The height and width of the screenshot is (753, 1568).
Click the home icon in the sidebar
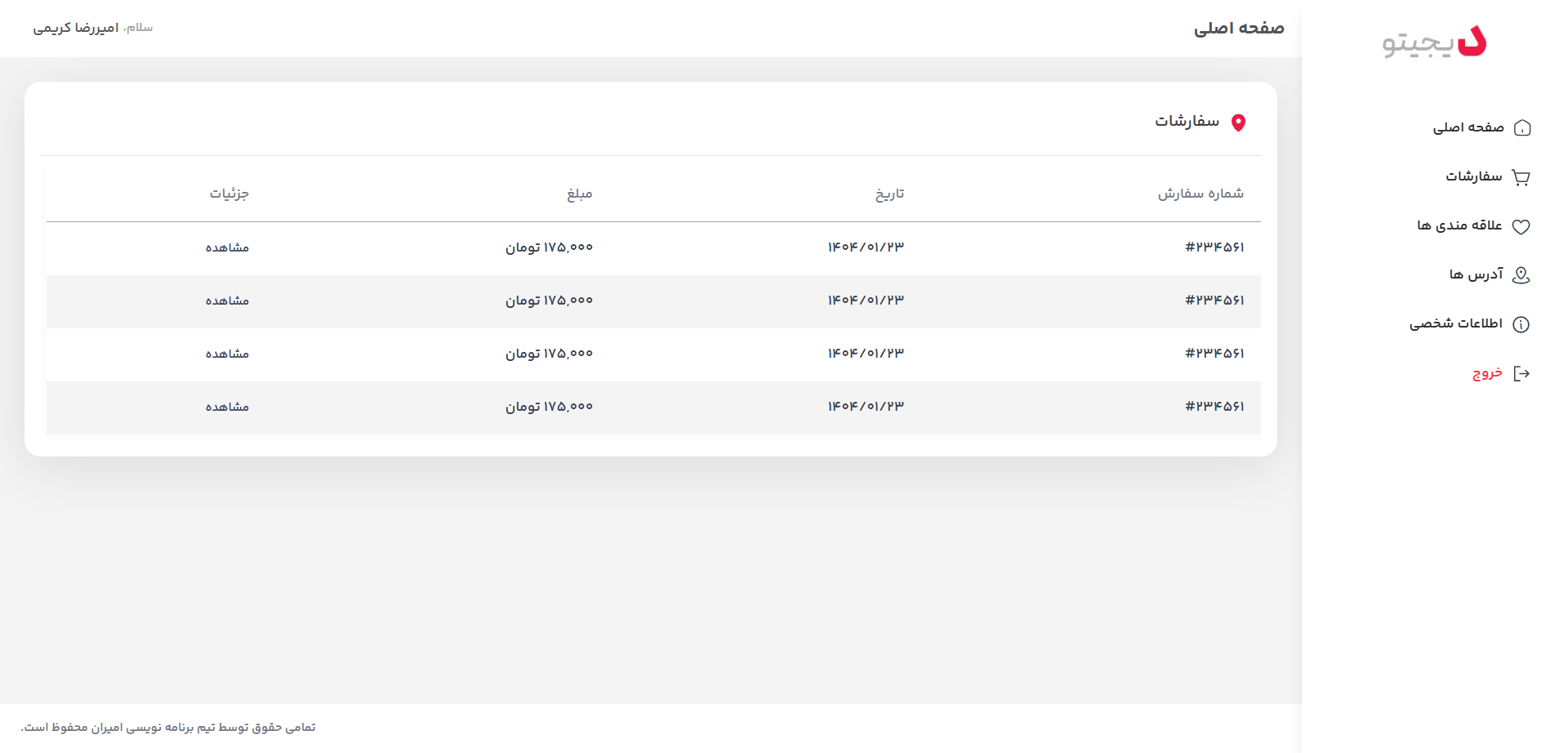[1522, 128]
